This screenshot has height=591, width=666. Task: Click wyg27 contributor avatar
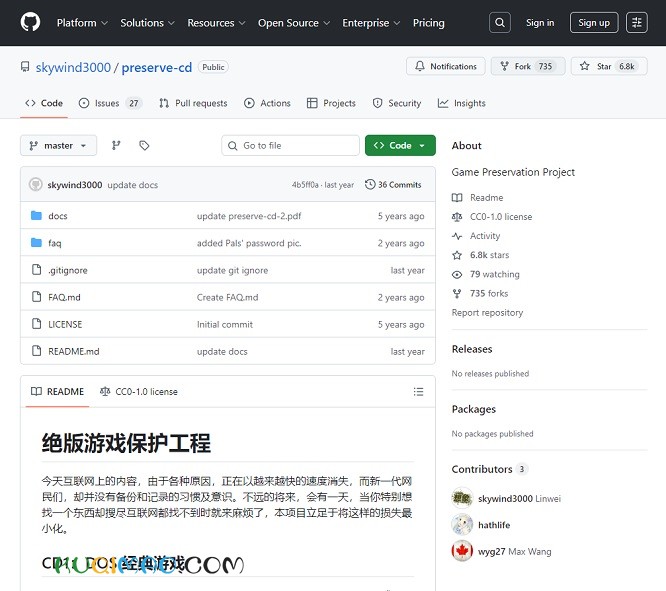(x=462, y=551)
